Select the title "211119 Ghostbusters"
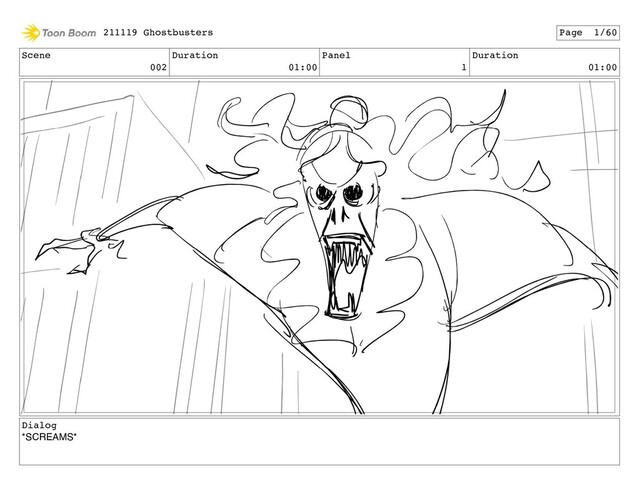Image resolution: width=640 pixels, height=494 pixels. tap(158, 33)
